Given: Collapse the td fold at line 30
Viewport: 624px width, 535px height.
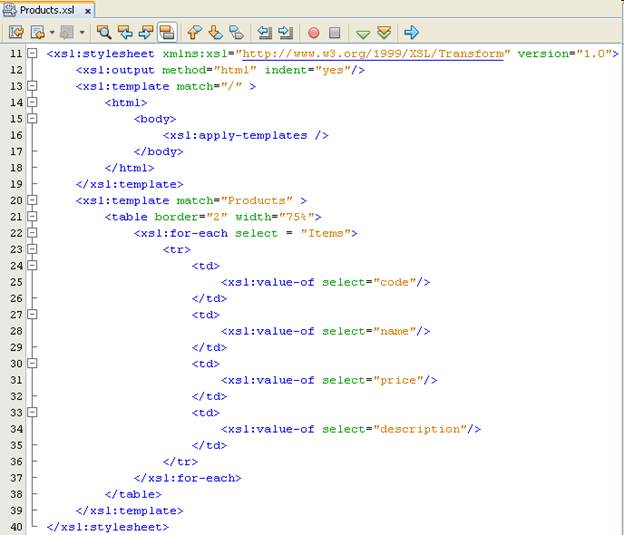Looking at the screenshot, I should click(x=32, y=363).
